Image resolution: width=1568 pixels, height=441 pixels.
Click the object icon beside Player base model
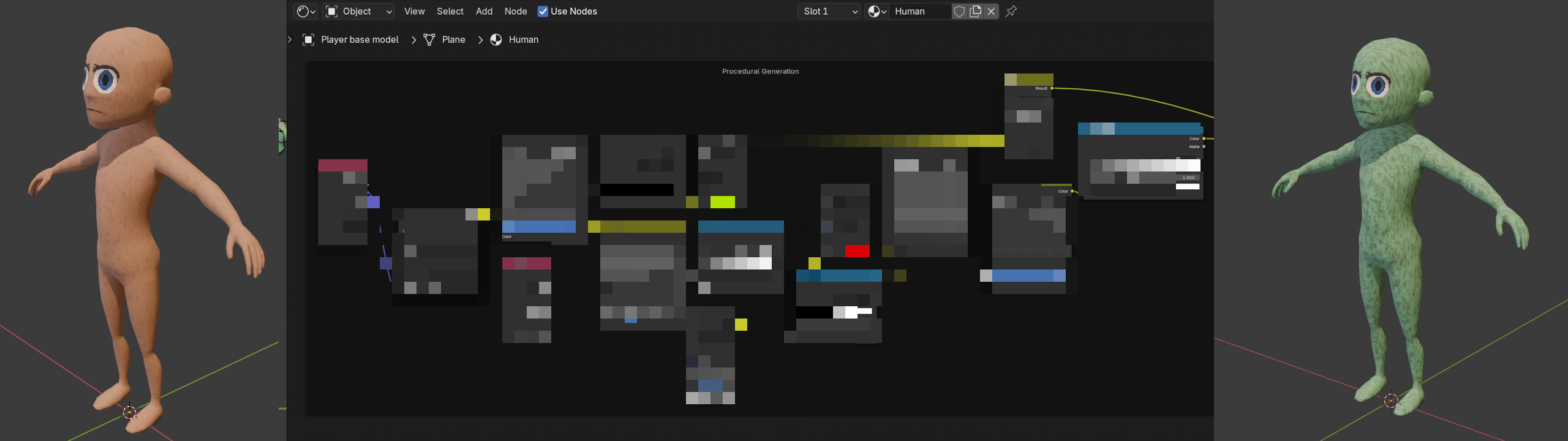pyautogui.click(x=309, y=40)
